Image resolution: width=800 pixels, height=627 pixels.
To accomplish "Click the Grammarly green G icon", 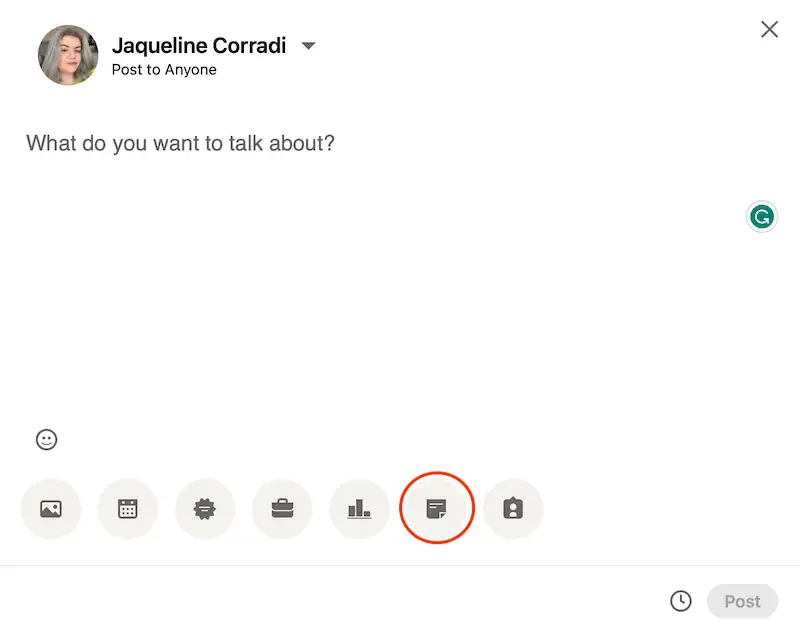I will (762, 216).
